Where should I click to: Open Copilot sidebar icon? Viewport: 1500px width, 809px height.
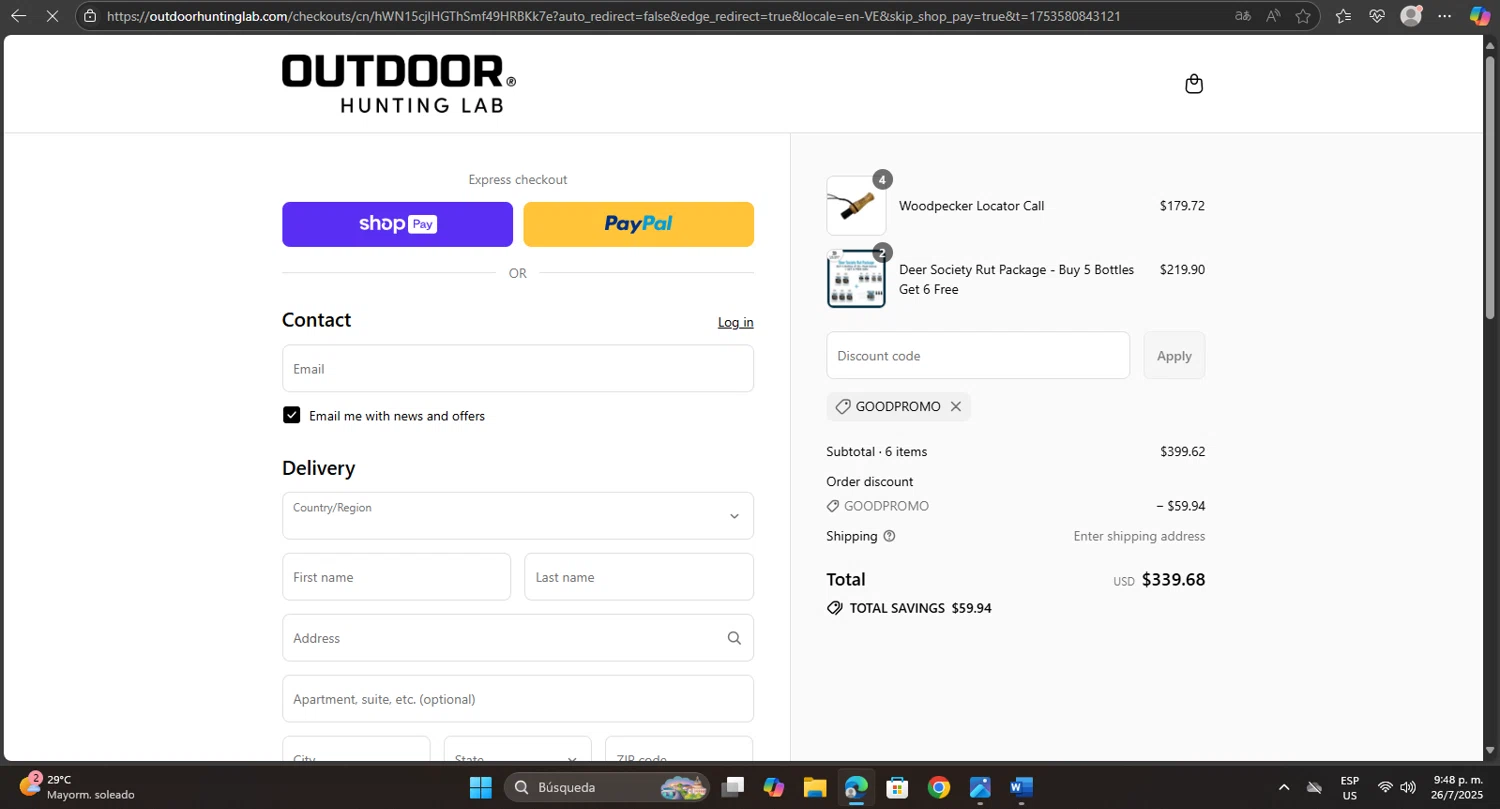click(x=1480, y=16)
